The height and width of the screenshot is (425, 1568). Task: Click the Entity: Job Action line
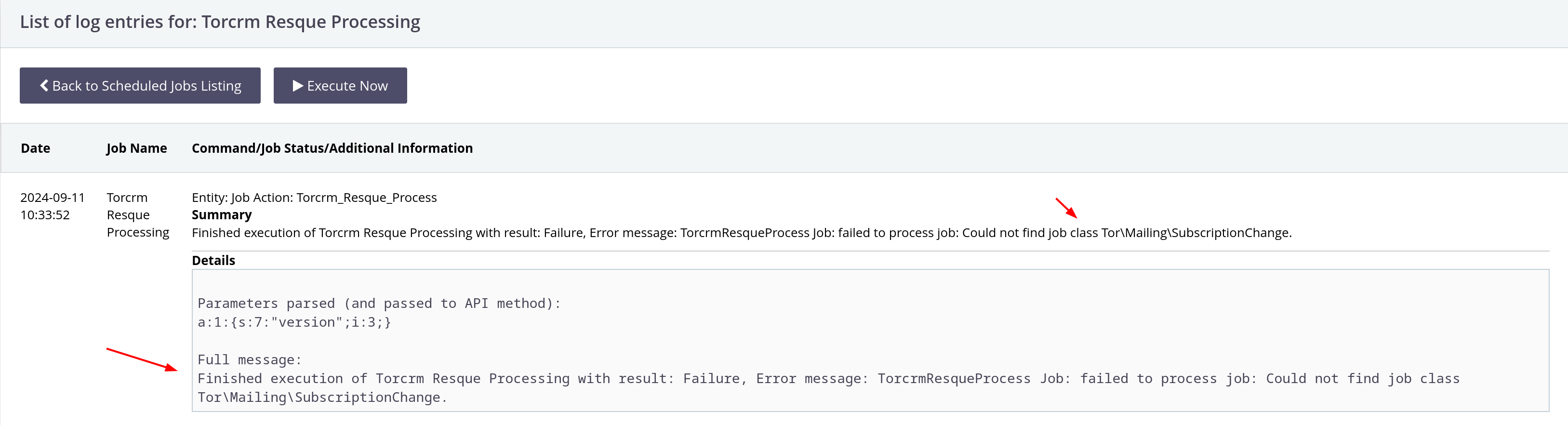click(x=314, y=197)
